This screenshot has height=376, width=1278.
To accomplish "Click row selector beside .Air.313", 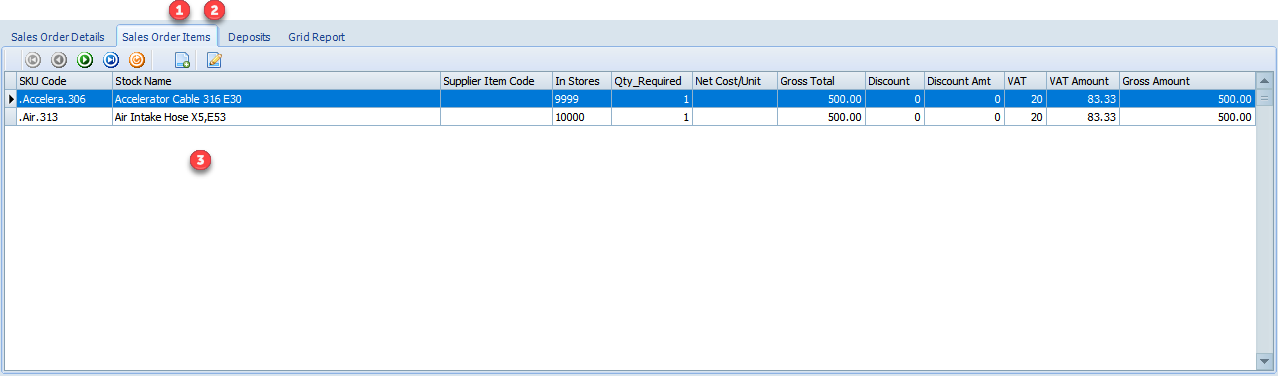I will pyautogui.click(x=11, y=117).
